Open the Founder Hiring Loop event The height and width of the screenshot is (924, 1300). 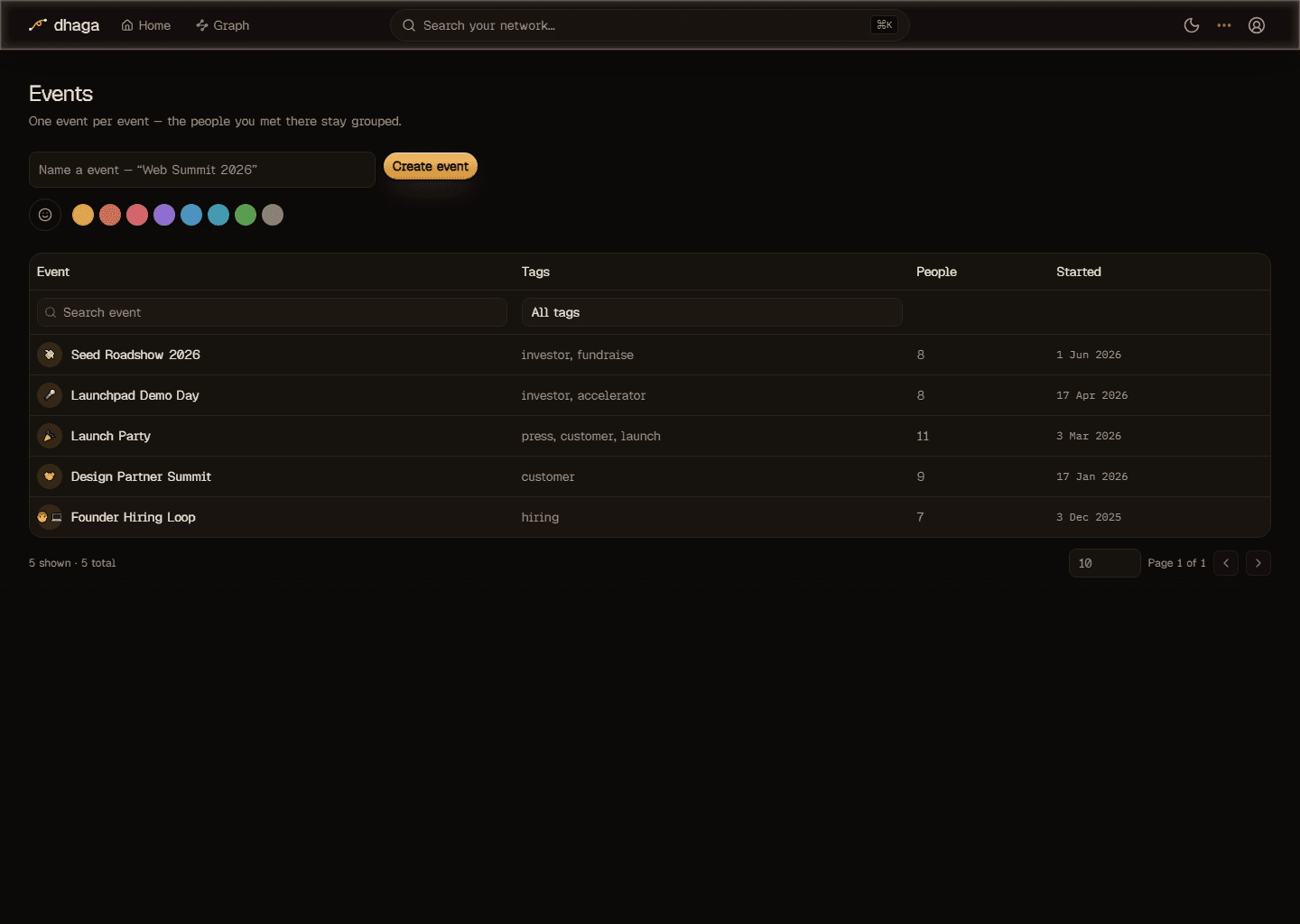tap(134, 517)
